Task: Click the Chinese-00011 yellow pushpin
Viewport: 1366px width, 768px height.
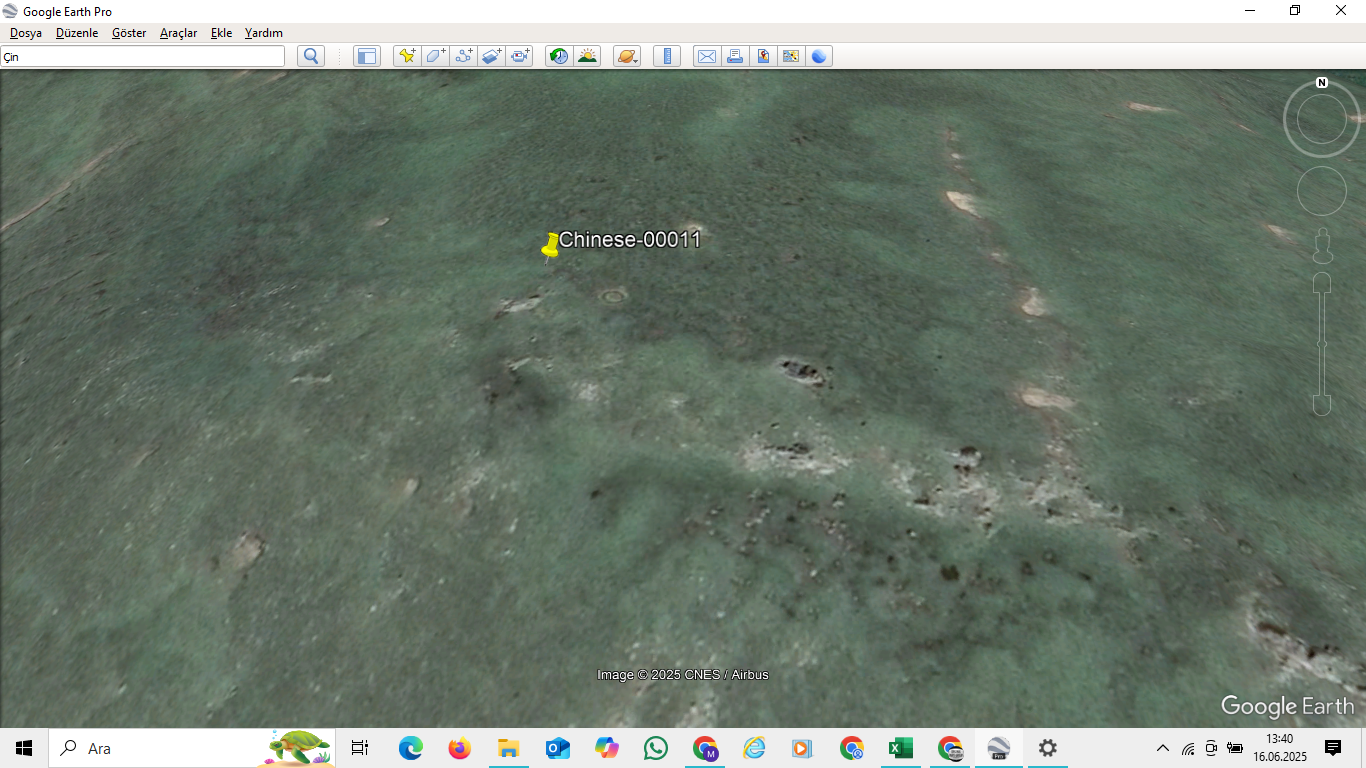Action: [x=550, y=246]
